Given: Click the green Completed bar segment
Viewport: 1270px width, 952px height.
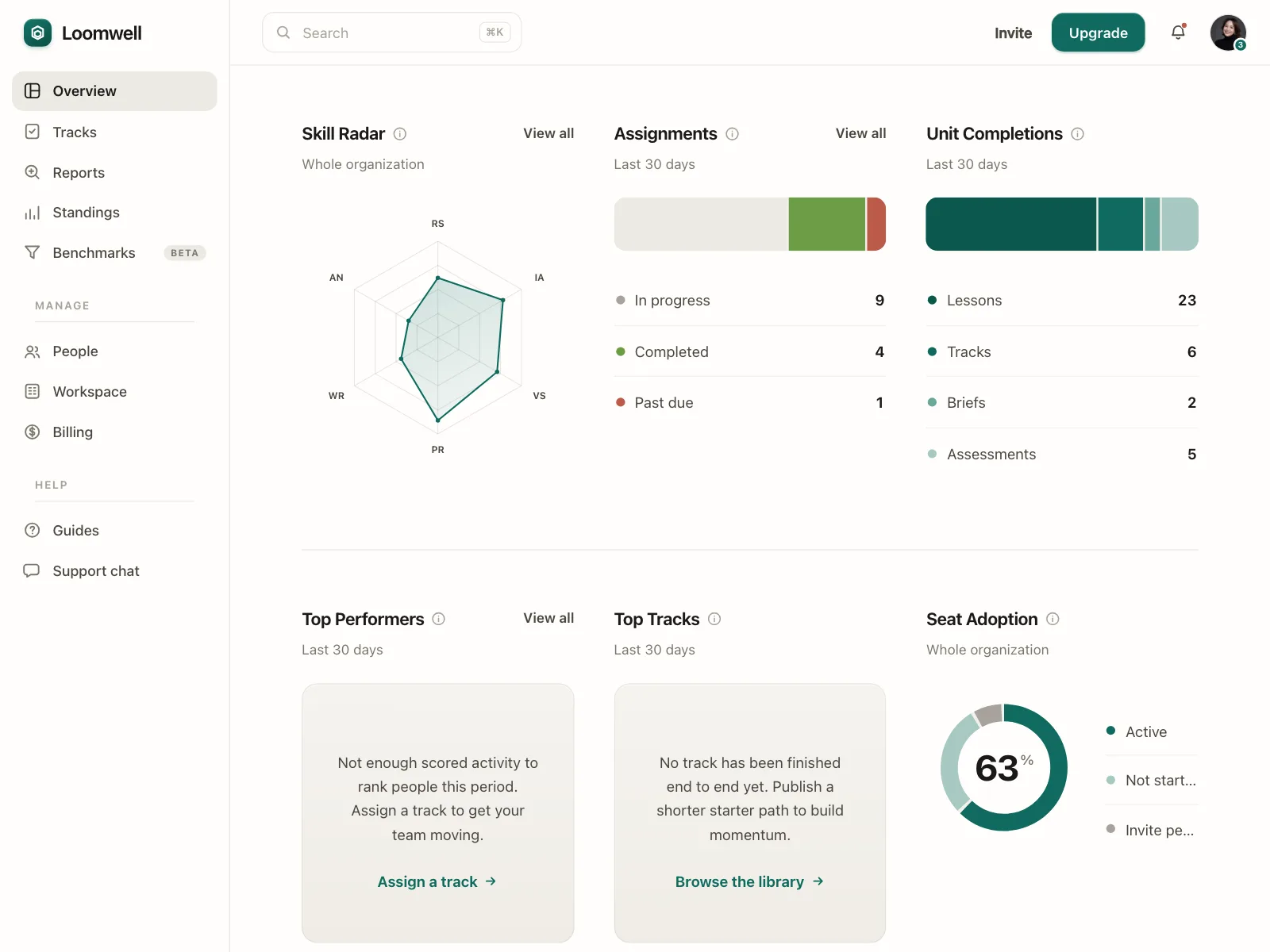Looking at the screenshot, I should tap(826, 225).
